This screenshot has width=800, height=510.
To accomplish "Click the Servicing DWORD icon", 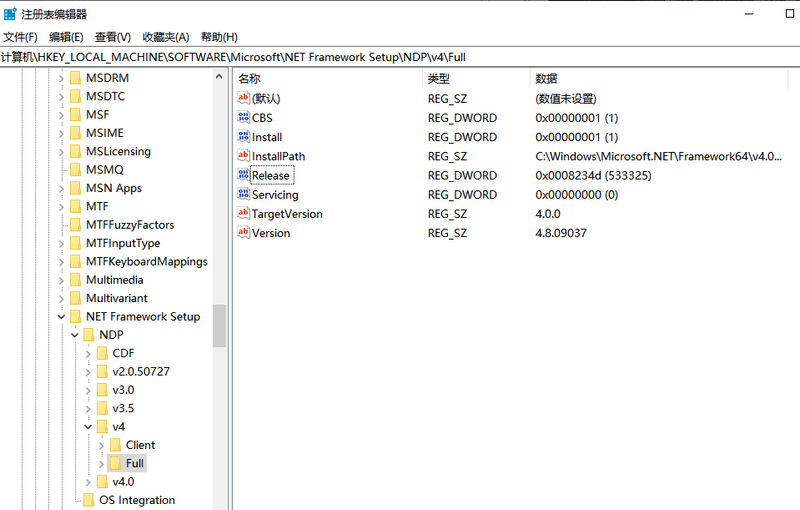I will coord(243,195).
